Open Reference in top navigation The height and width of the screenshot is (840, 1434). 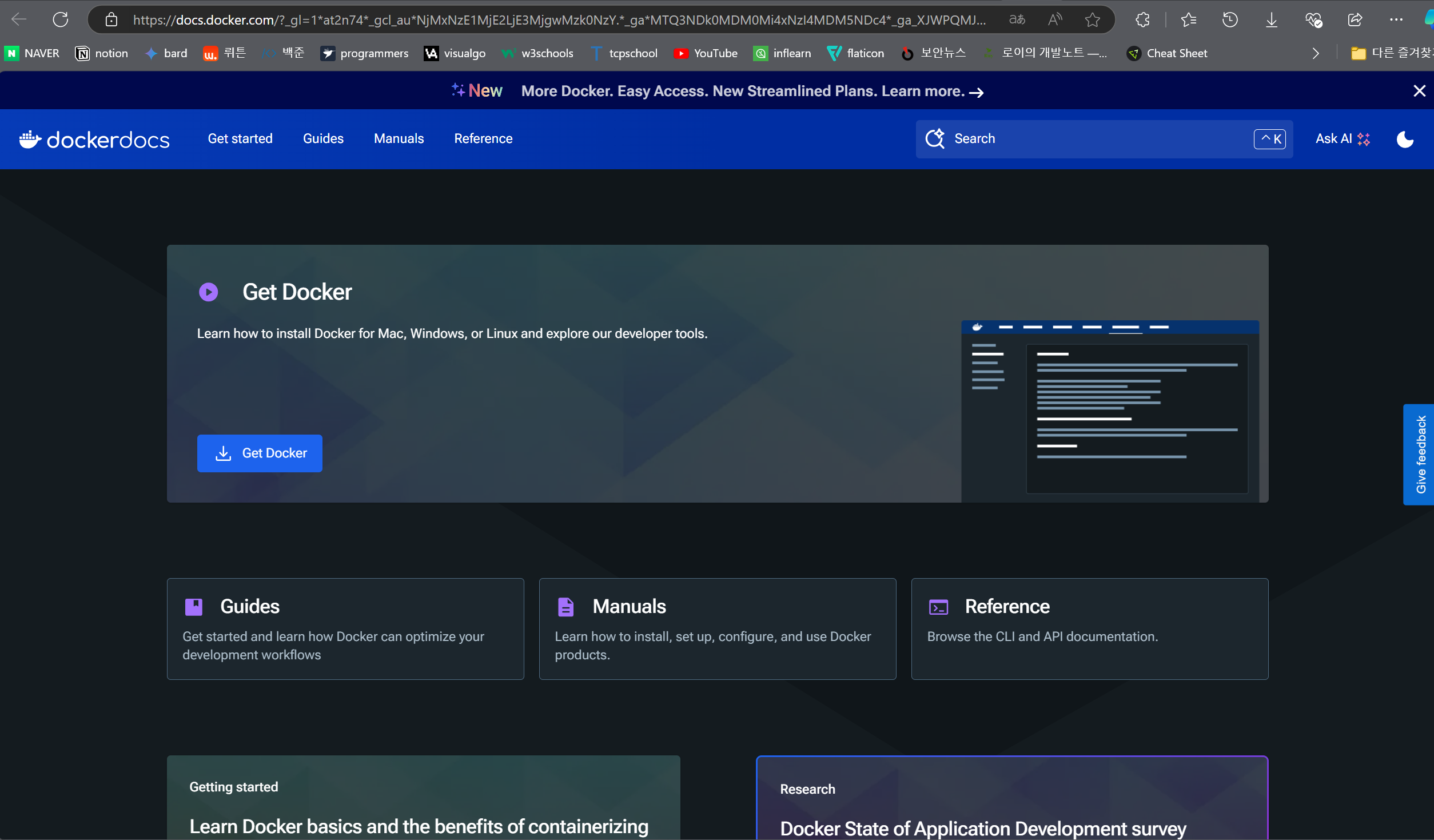point(483,139)
